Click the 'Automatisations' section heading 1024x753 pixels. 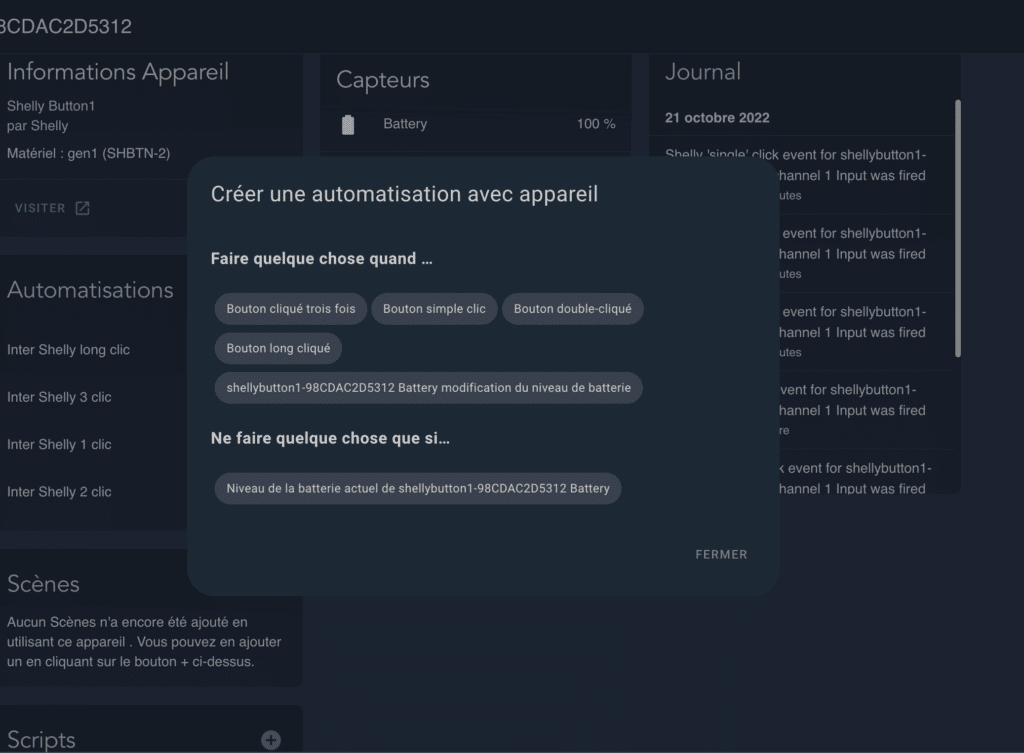[90, 290]
